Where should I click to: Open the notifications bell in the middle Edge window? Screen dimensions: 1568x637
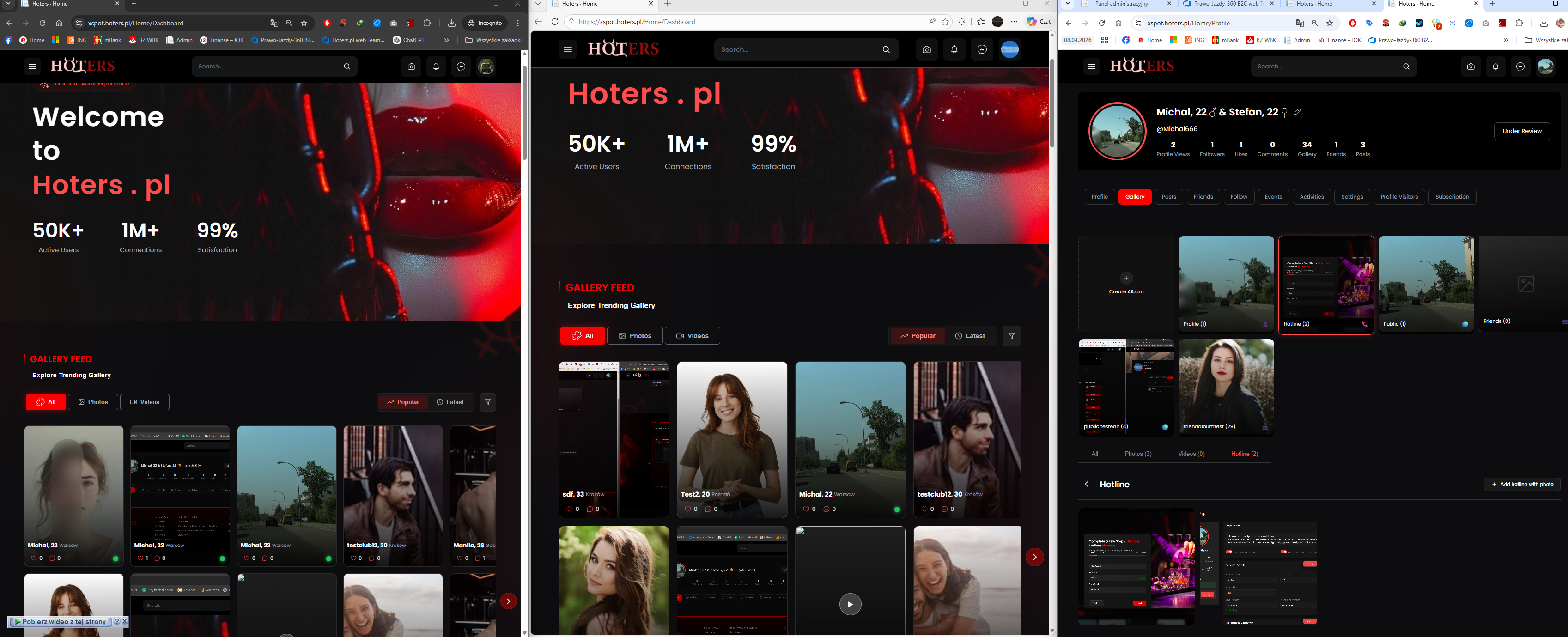[954, 49]
